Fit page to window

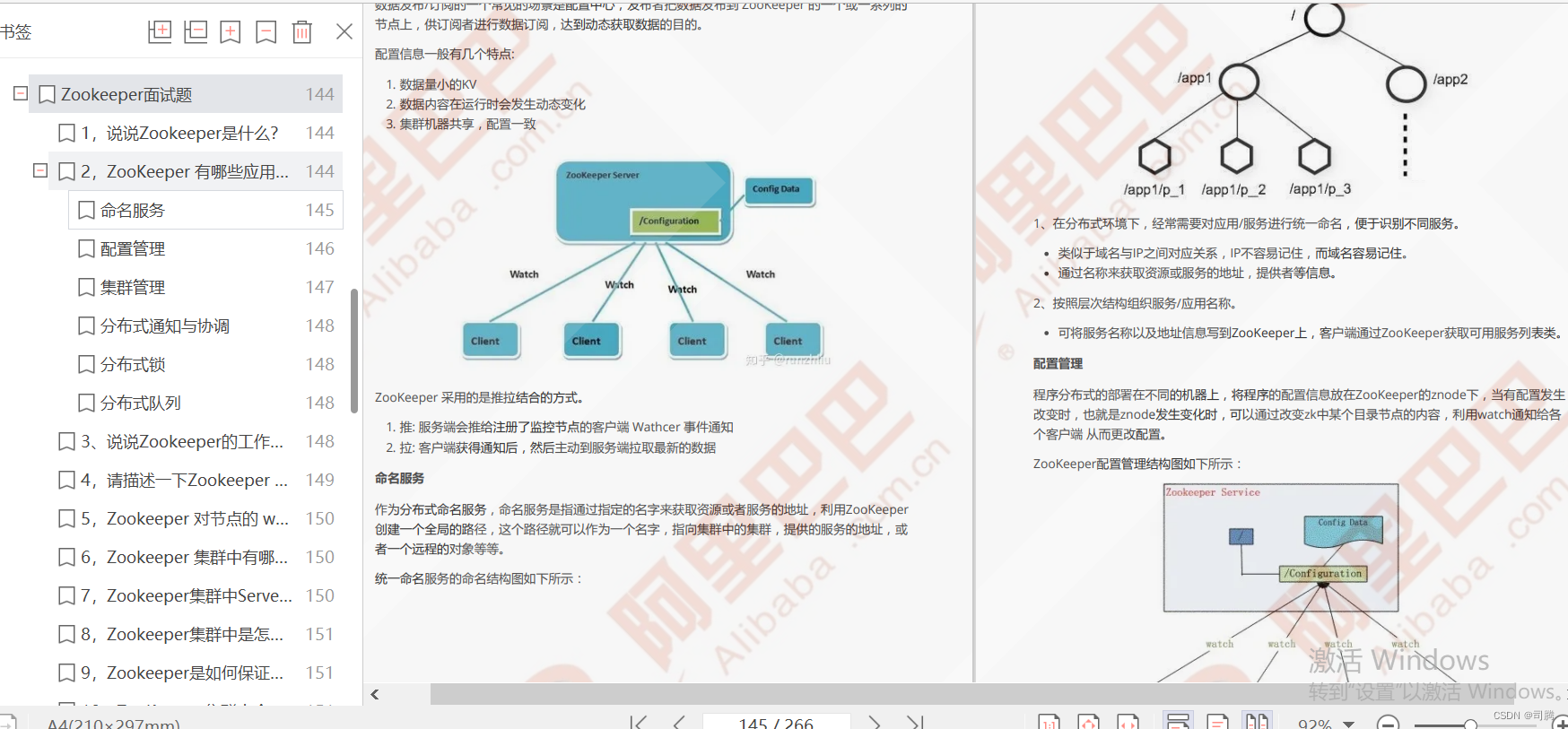[1088, 722]
